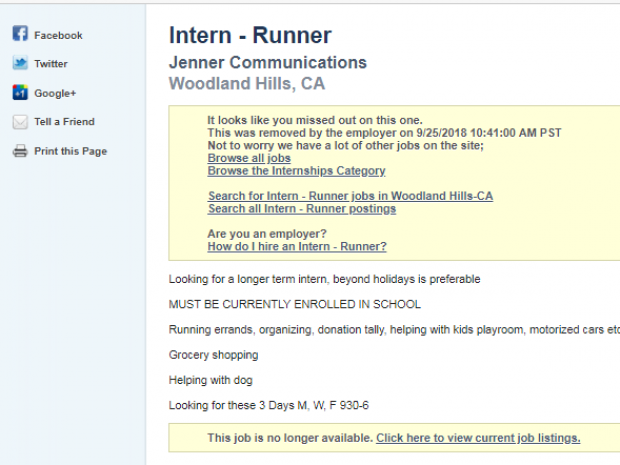Screen dimensions: 620x465
Task: Click the Intern - Runner job title heading
Action: coord(250,36)
